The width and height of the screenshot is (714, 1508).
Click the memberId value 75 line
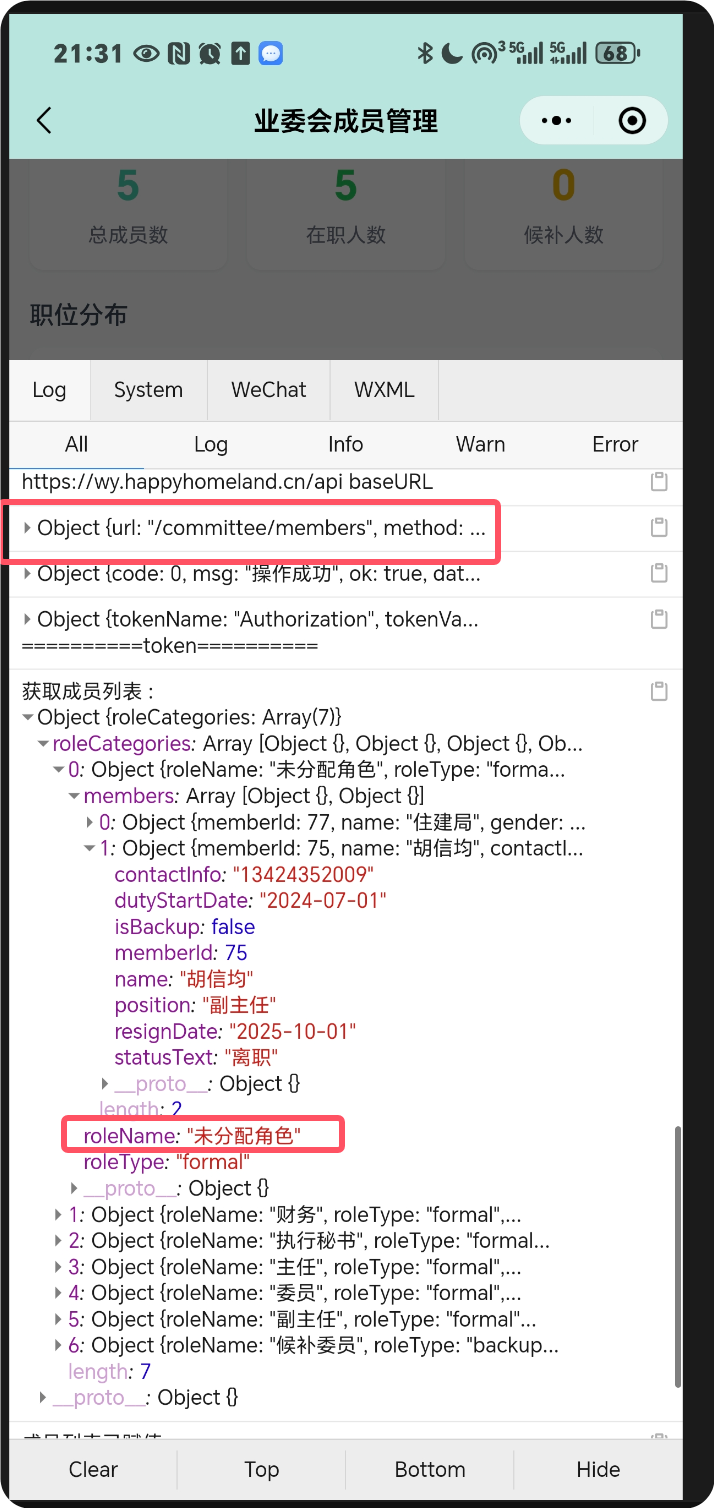tap(181, 953)
